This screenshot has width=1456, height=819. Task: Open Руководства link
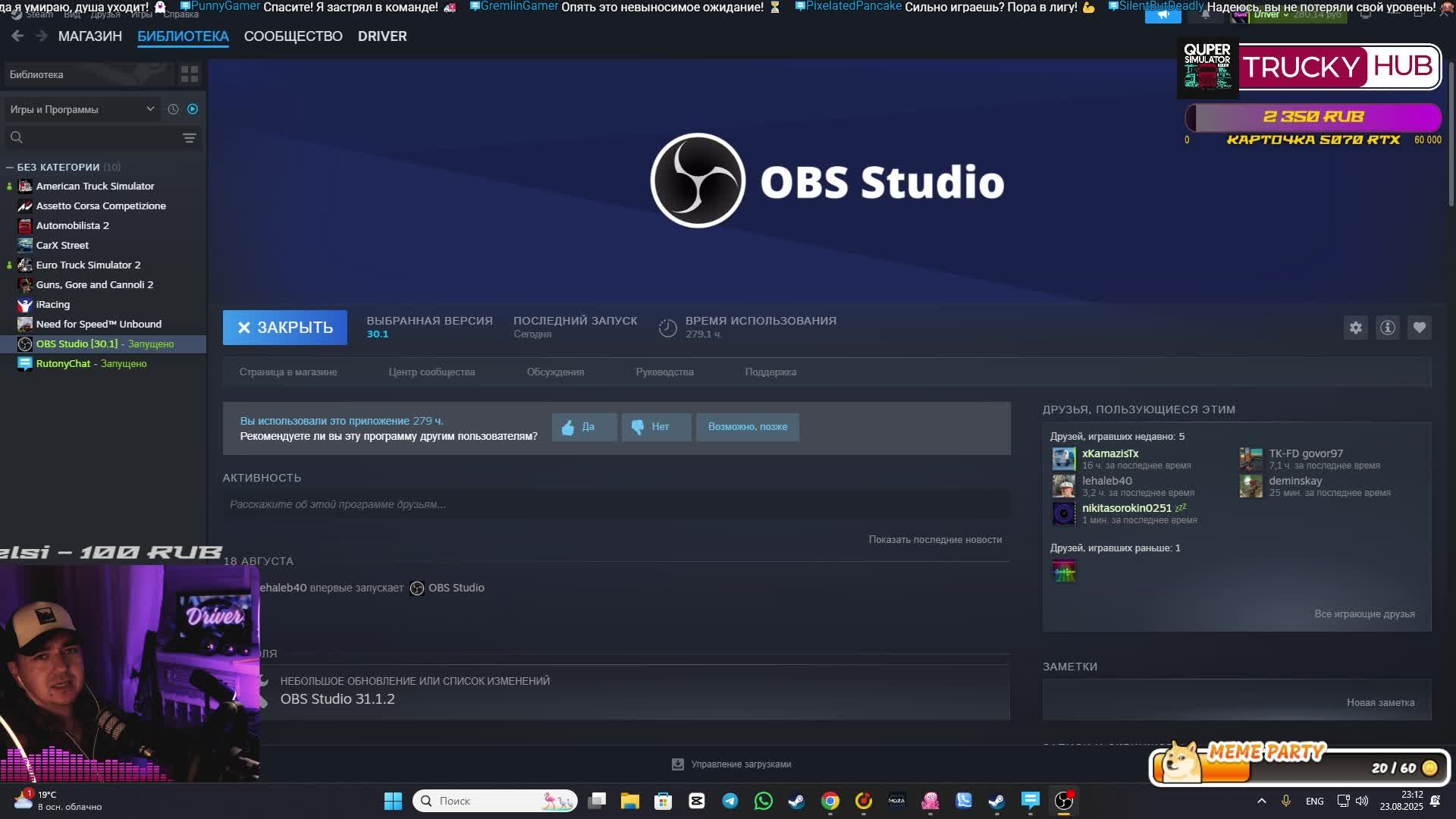coord(664,372)
